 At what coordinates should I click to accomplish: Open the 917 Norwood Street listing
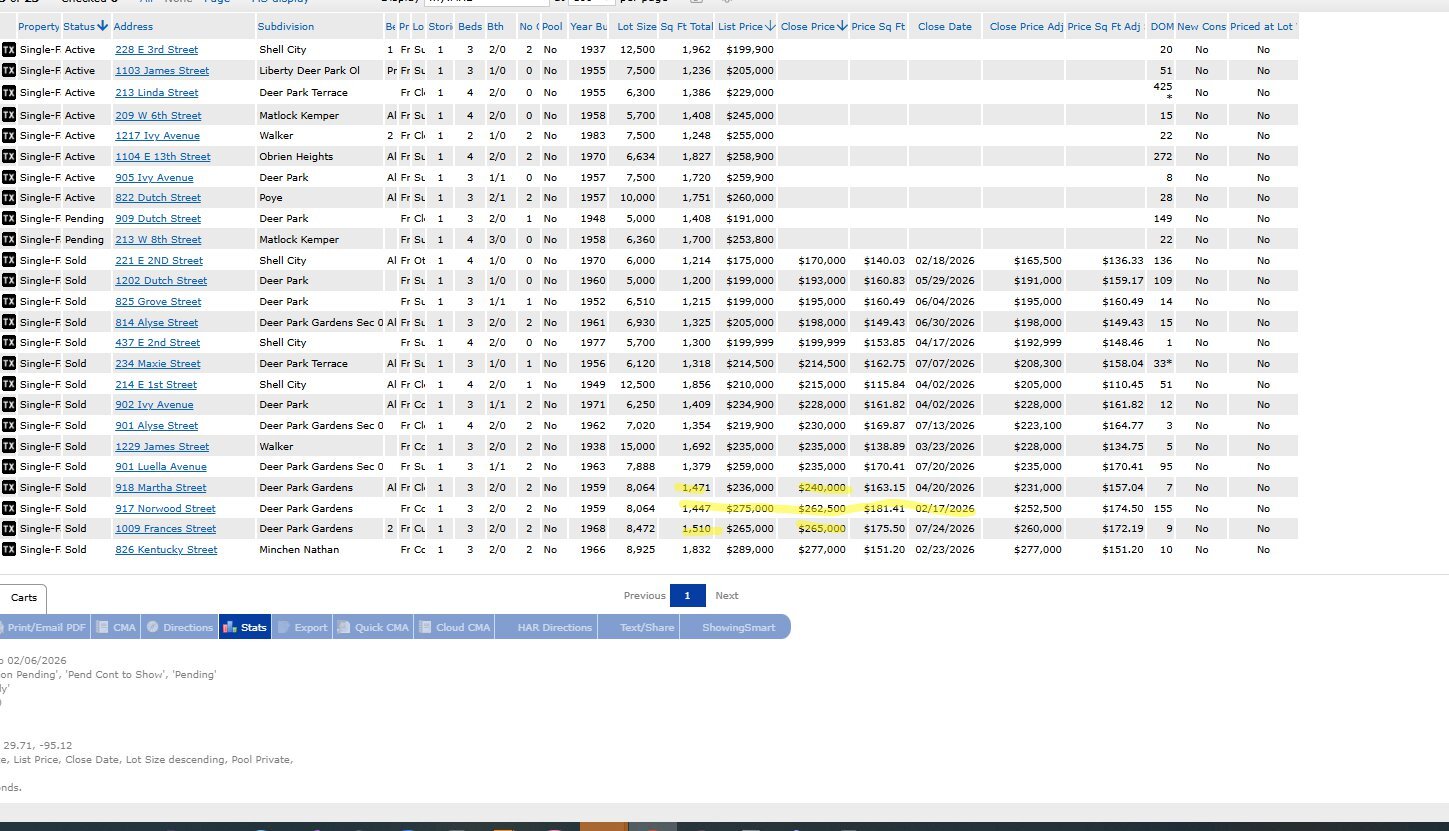click(x=165, y=508)
